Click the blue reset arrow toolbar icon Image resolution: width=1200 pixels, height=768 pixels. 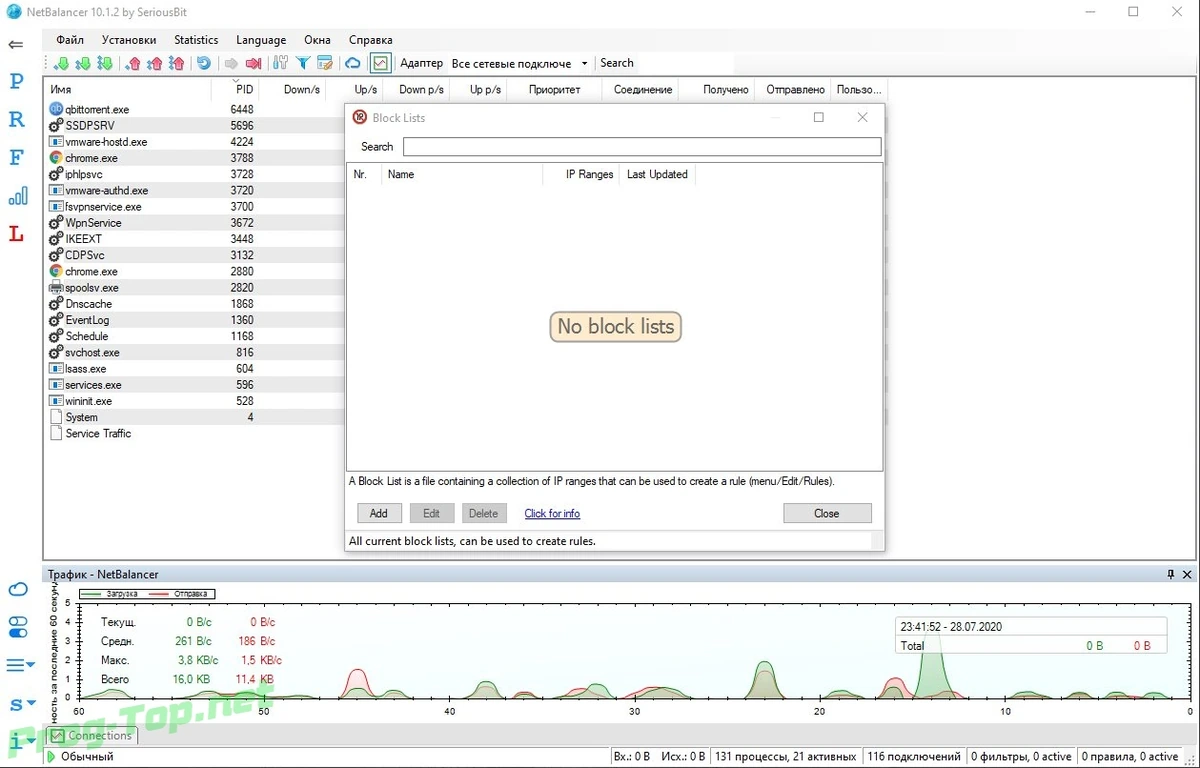[204, 64]
